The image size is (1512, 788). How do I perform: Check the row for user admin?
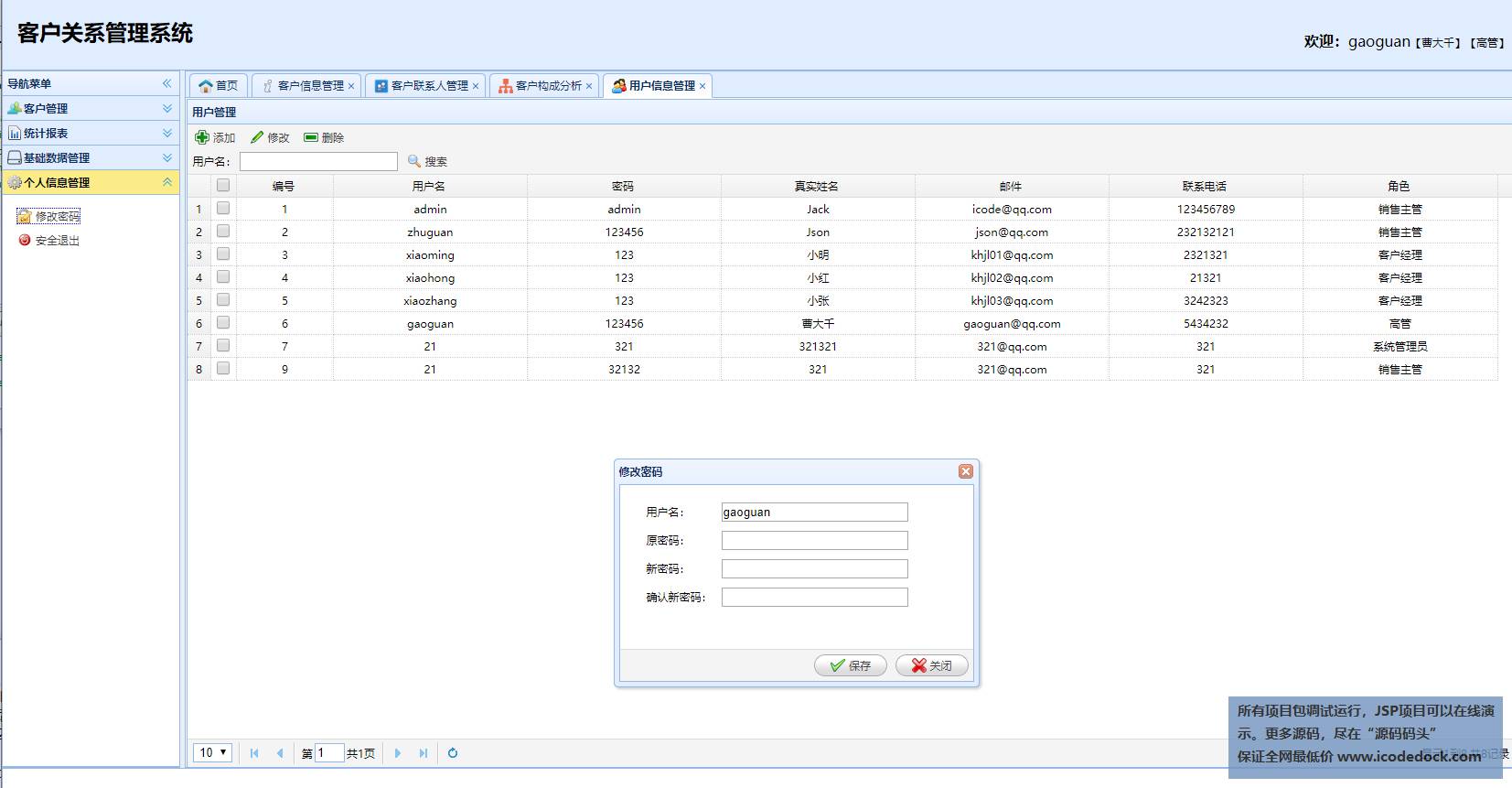223,208
